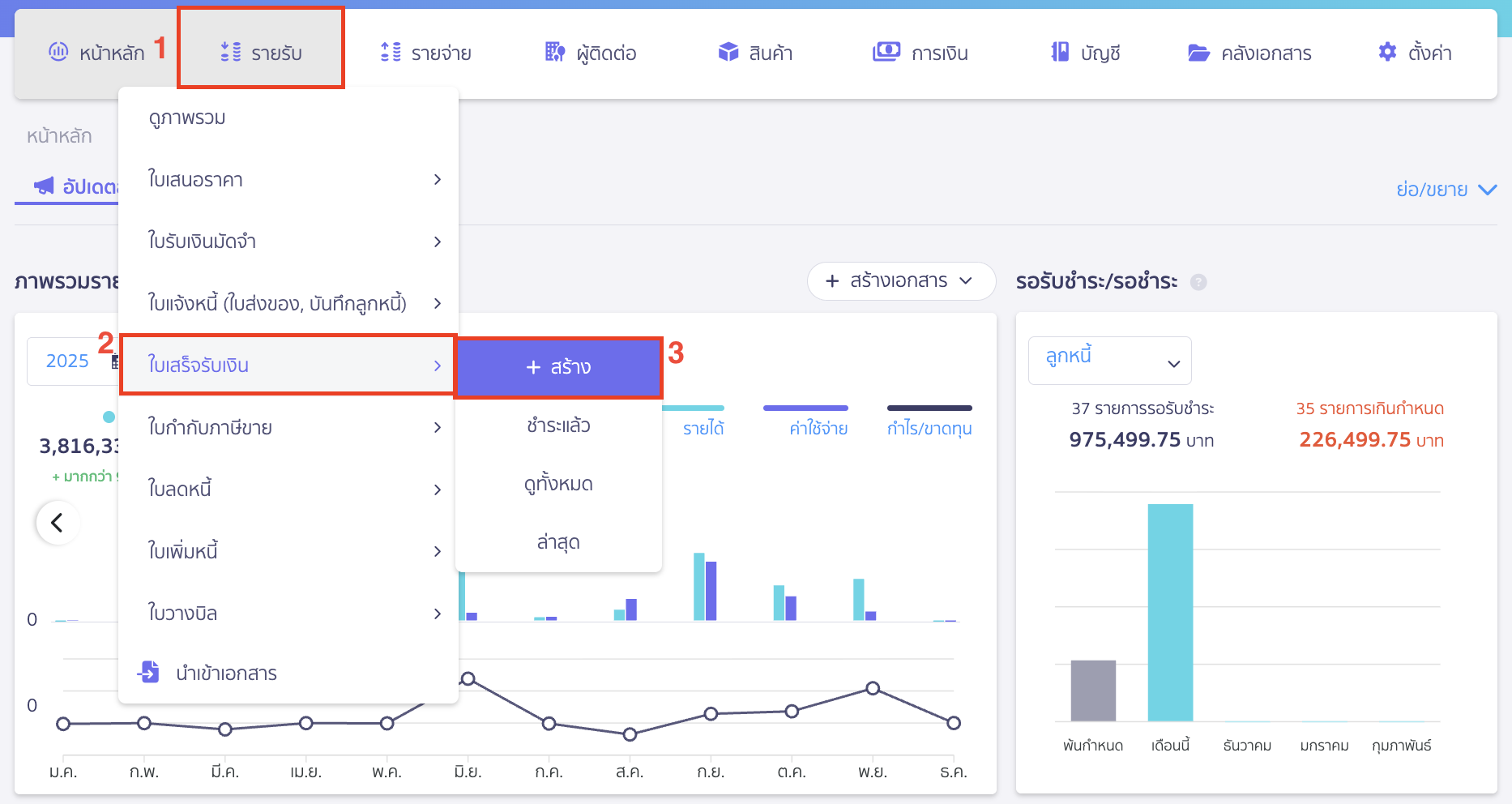Viewport: 1512px width, 804px height.
Task: Click the สินค้า product box icon
Action: pyautogui.click(x=728, y=52)
